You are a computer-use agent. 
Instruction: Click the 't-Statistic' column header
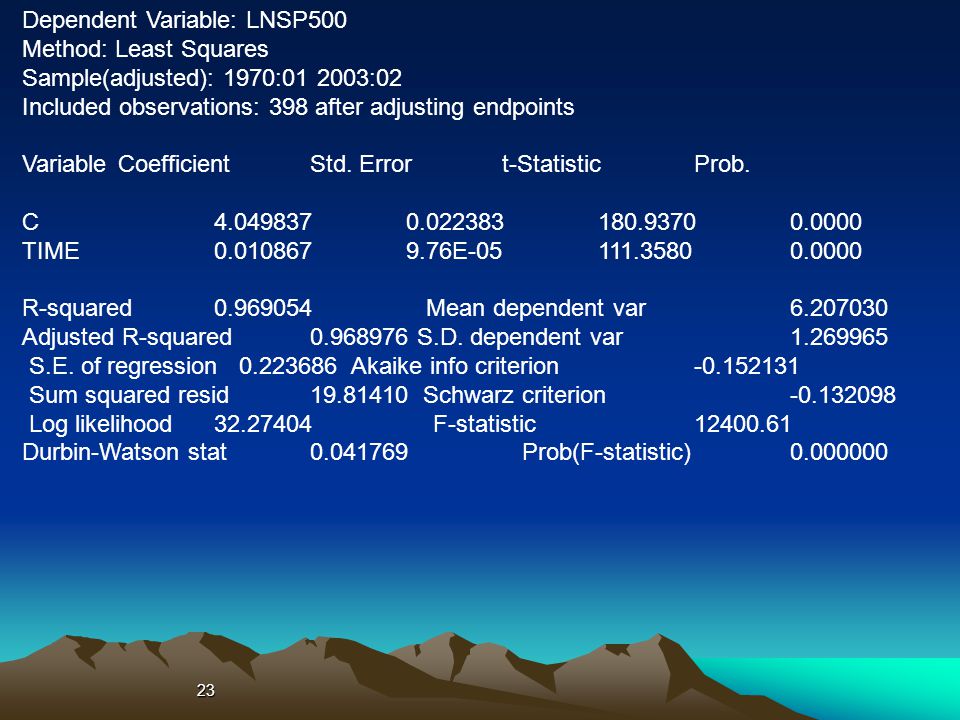click(551, 164)
